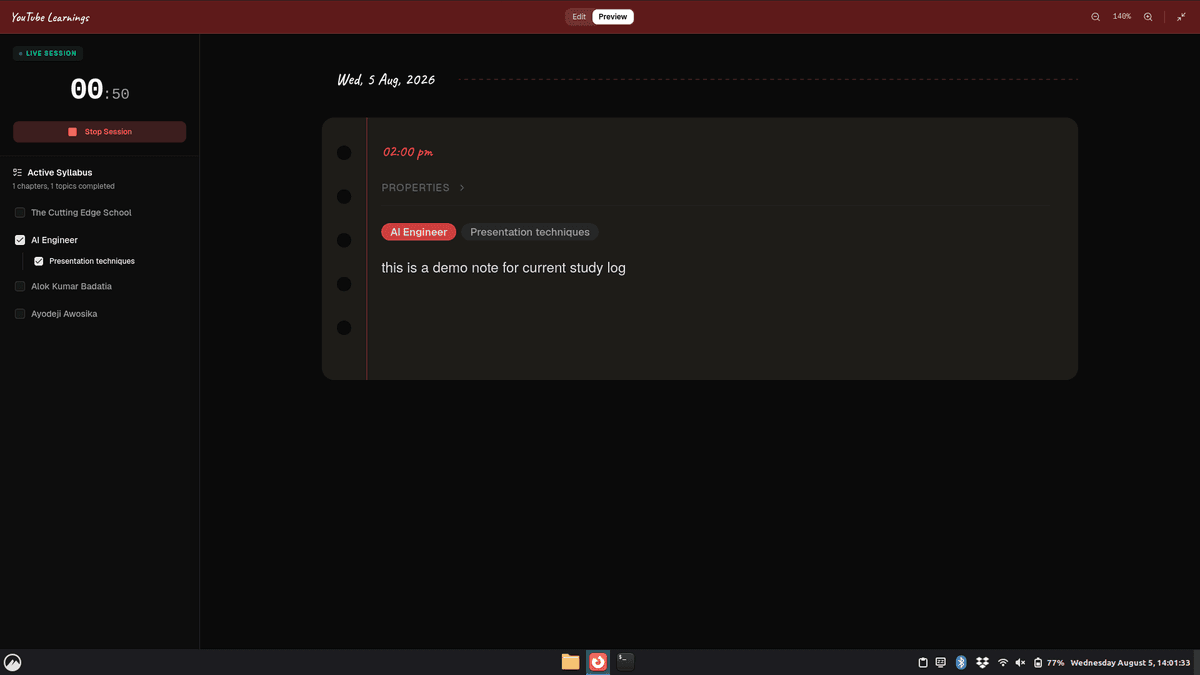Click the red AI Engineer tag
This screenshot has width=1200, height=675.
[418, 232]
